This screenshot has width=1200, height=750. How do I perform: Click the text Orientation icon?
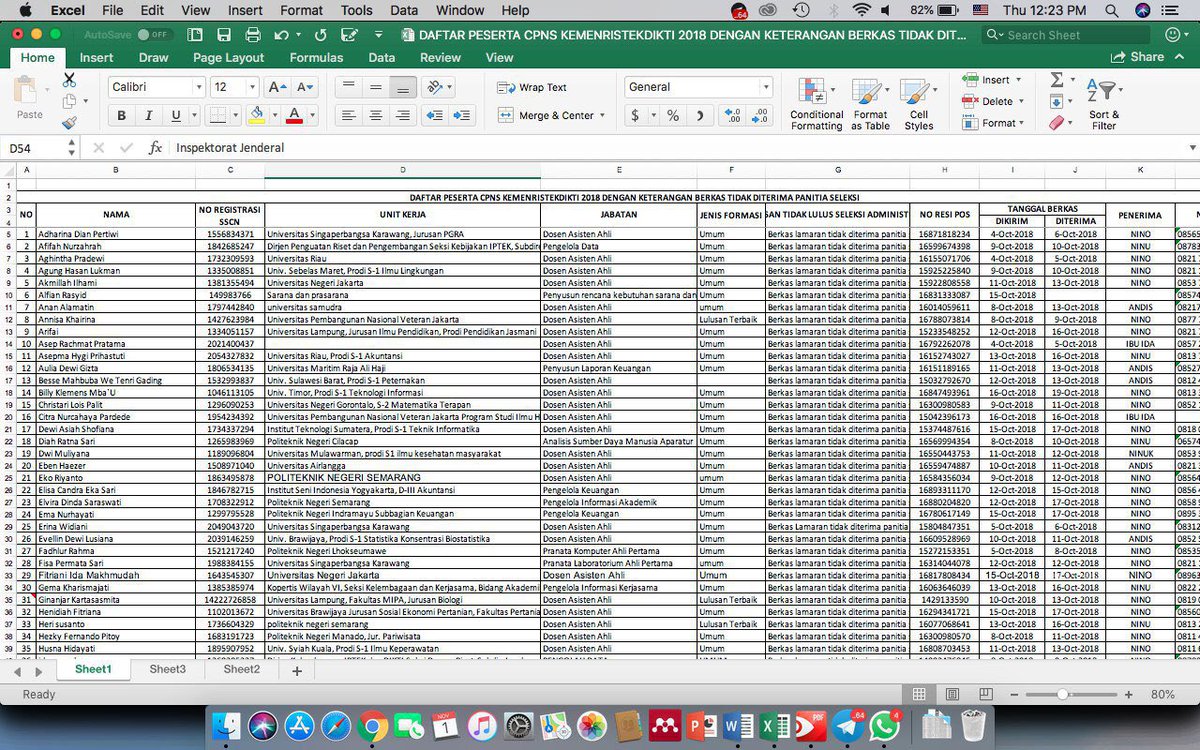coord(435,87)
